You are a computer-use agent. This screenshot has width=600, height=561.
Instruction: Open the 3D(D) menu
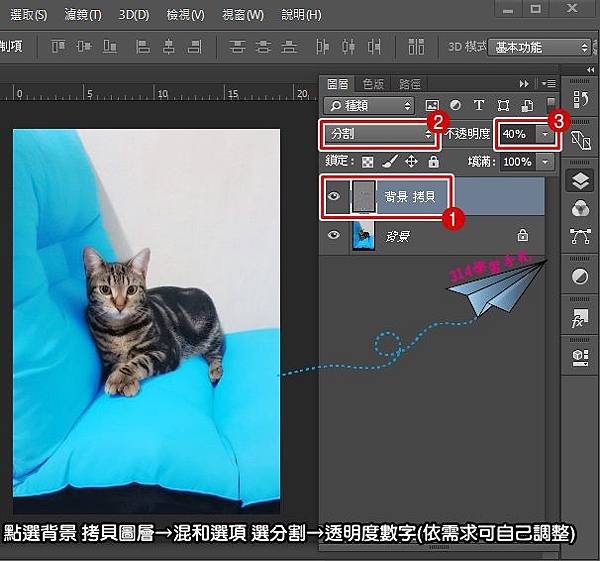point(134,15)
